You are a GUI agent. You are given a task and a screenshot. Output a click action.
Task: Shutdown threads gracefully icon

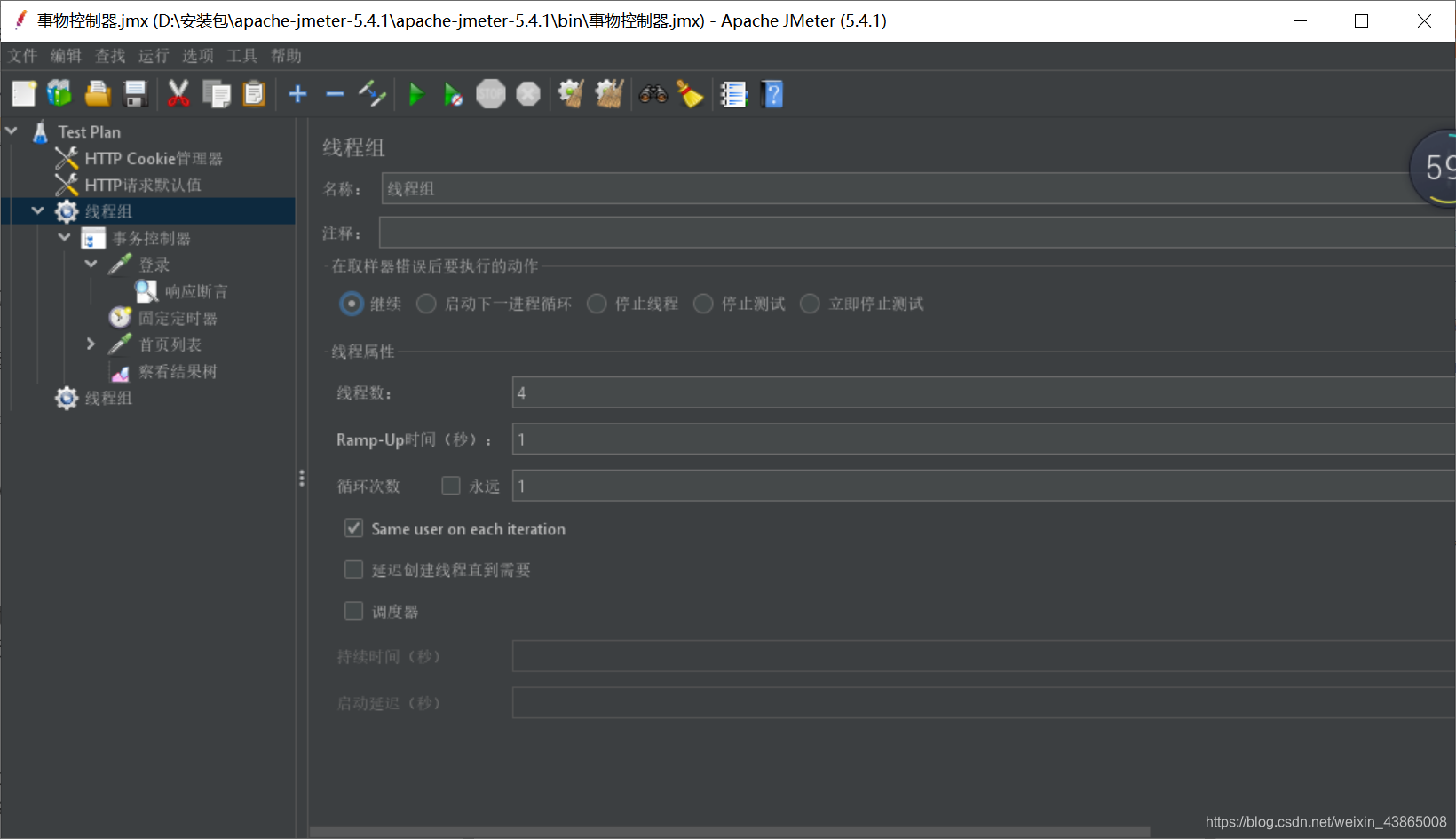[x=528, y=94]
